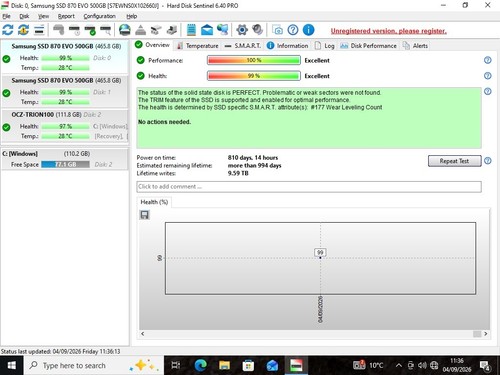Click the blue envelope toolbar icon

point(207,30)
